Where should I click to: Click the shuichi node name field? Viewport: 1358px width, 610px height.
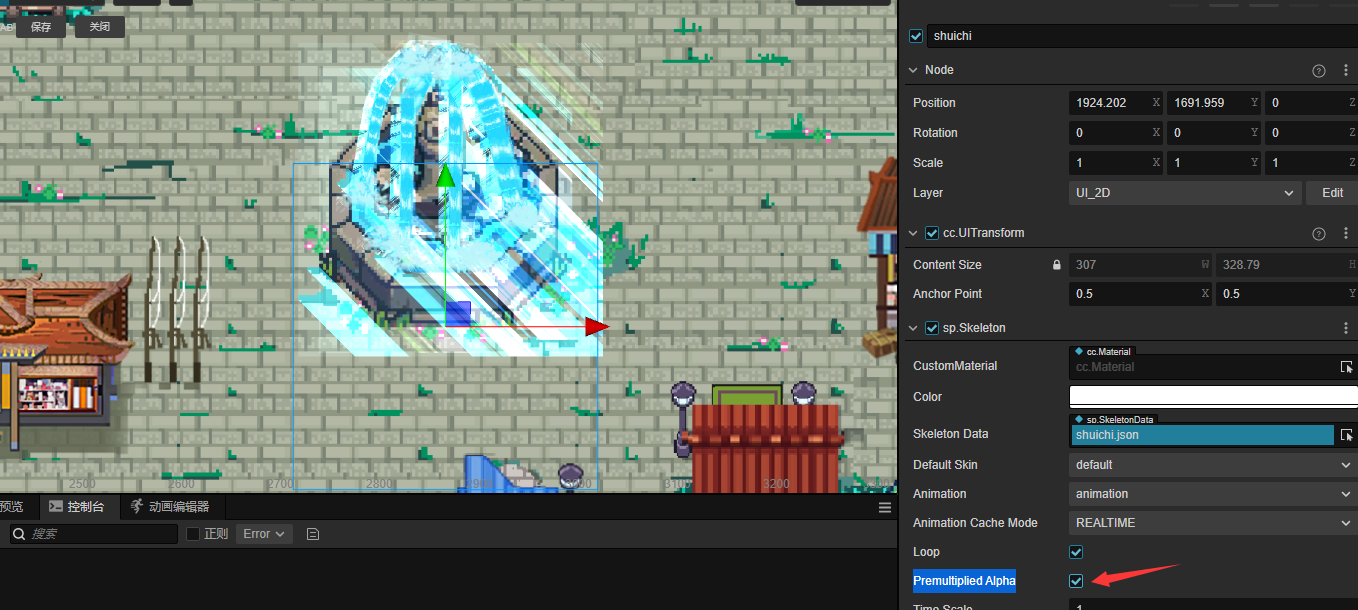tap(1142, 36)
